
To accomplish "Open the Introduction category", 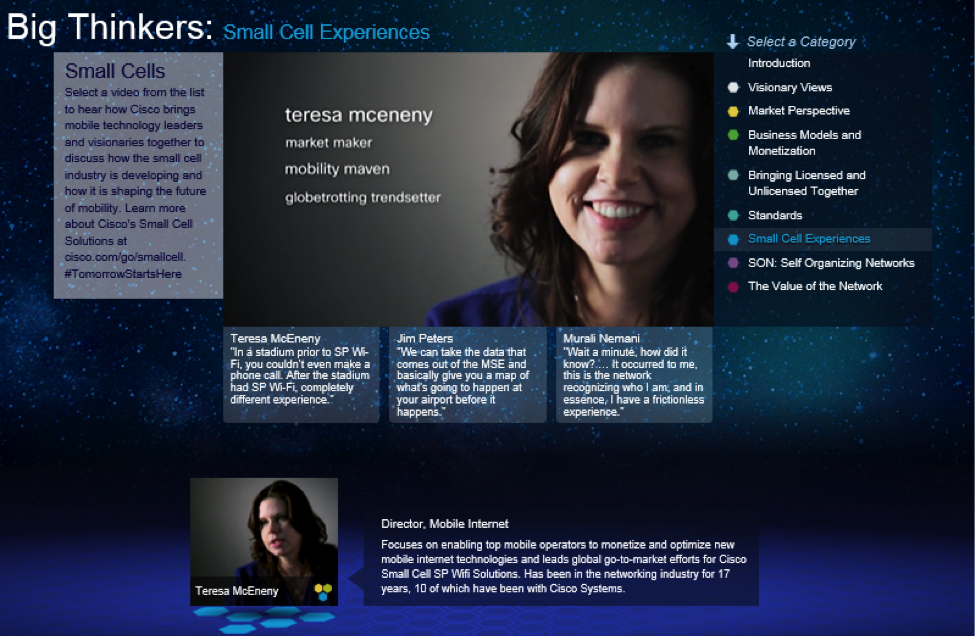I will [779, 63].
